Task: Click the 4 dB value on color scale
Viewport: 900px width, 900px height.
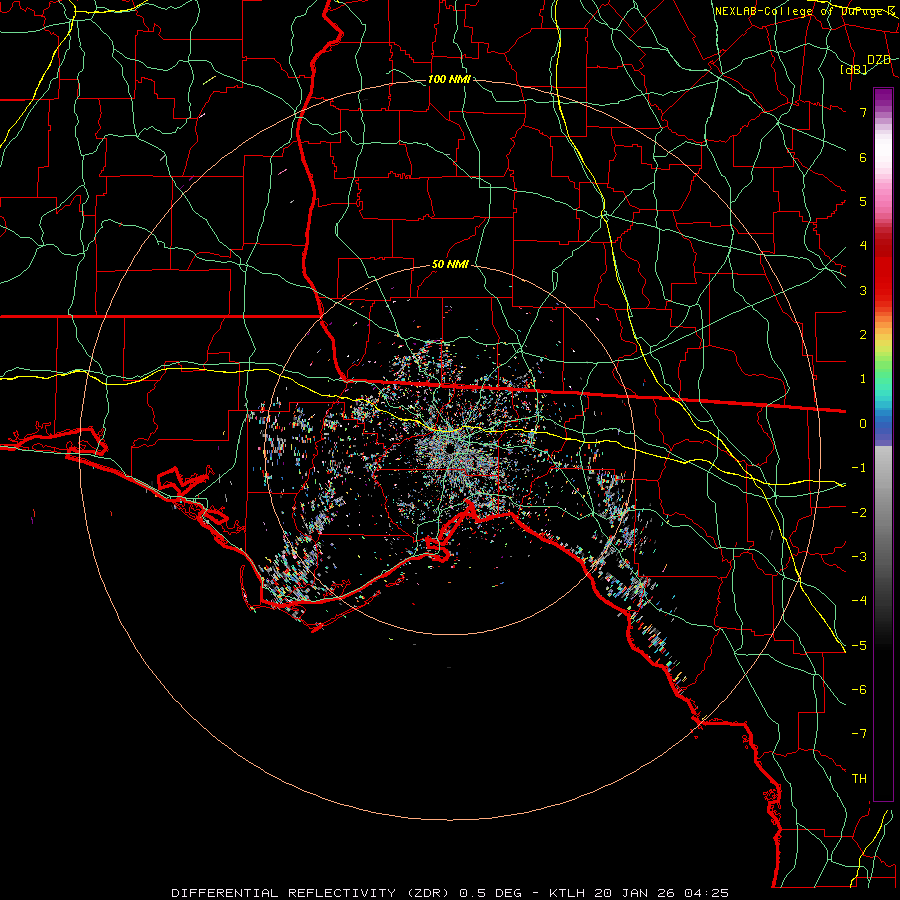Action: click(x=863, y=246)
